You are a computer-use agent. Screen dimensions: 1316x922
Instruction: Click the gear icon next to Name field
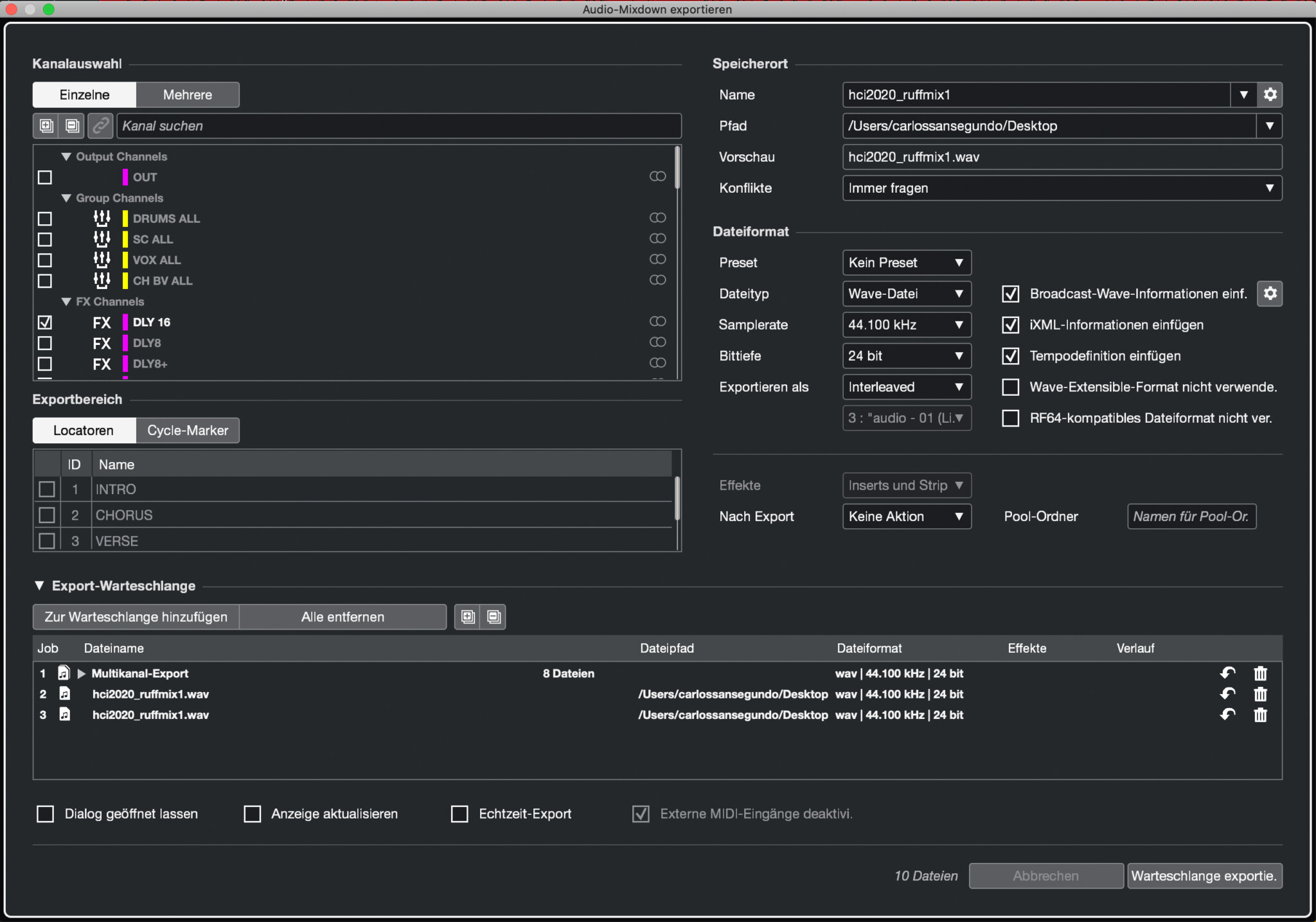(1270, 94)
